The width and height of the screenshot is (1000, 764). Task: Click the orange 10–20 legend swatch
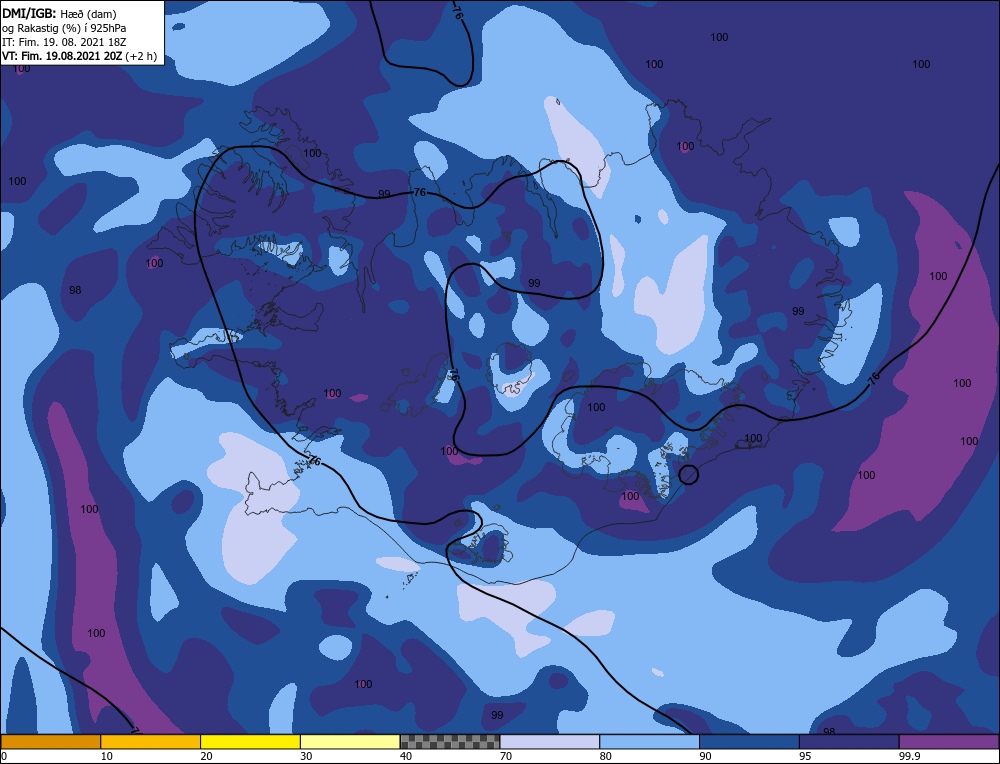[x=151, y=742]
